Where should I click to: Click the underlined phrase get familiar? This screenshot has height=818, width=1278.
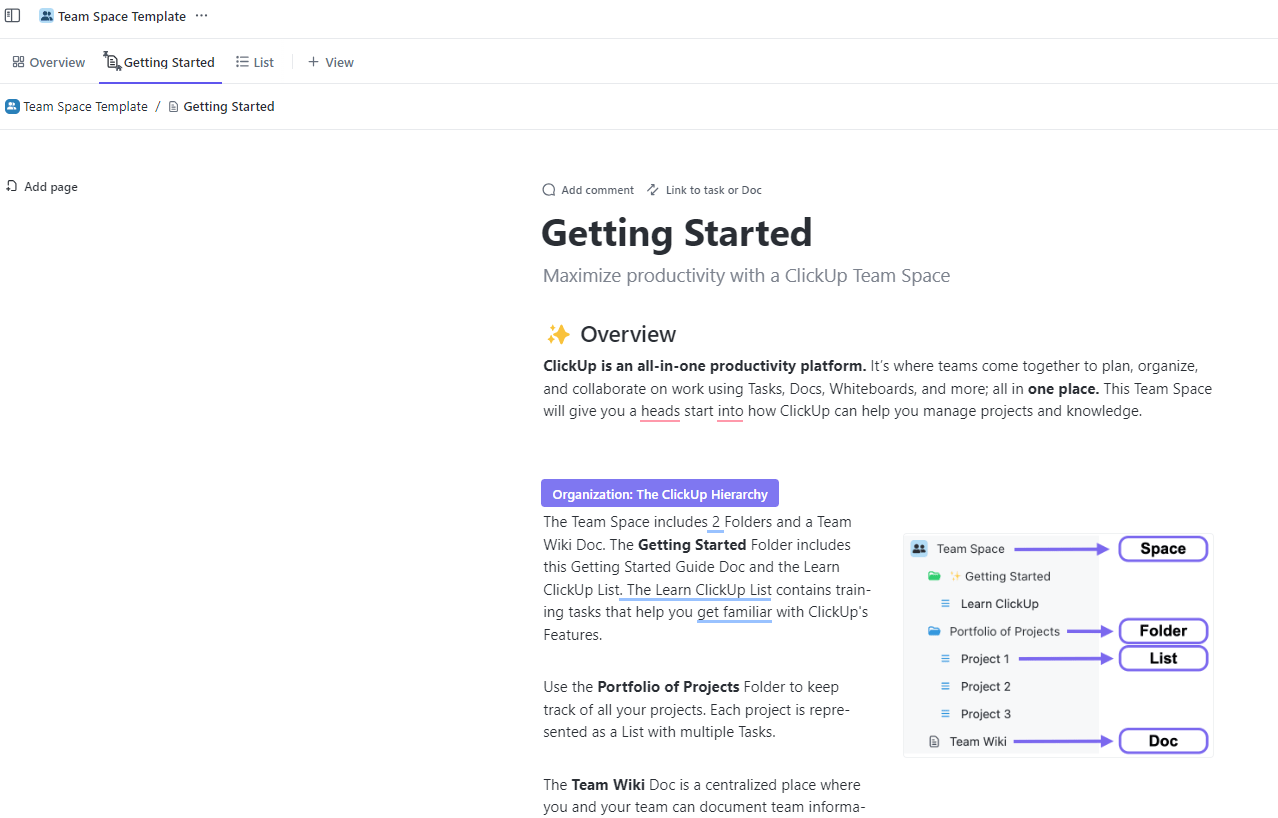coord(735,612)
